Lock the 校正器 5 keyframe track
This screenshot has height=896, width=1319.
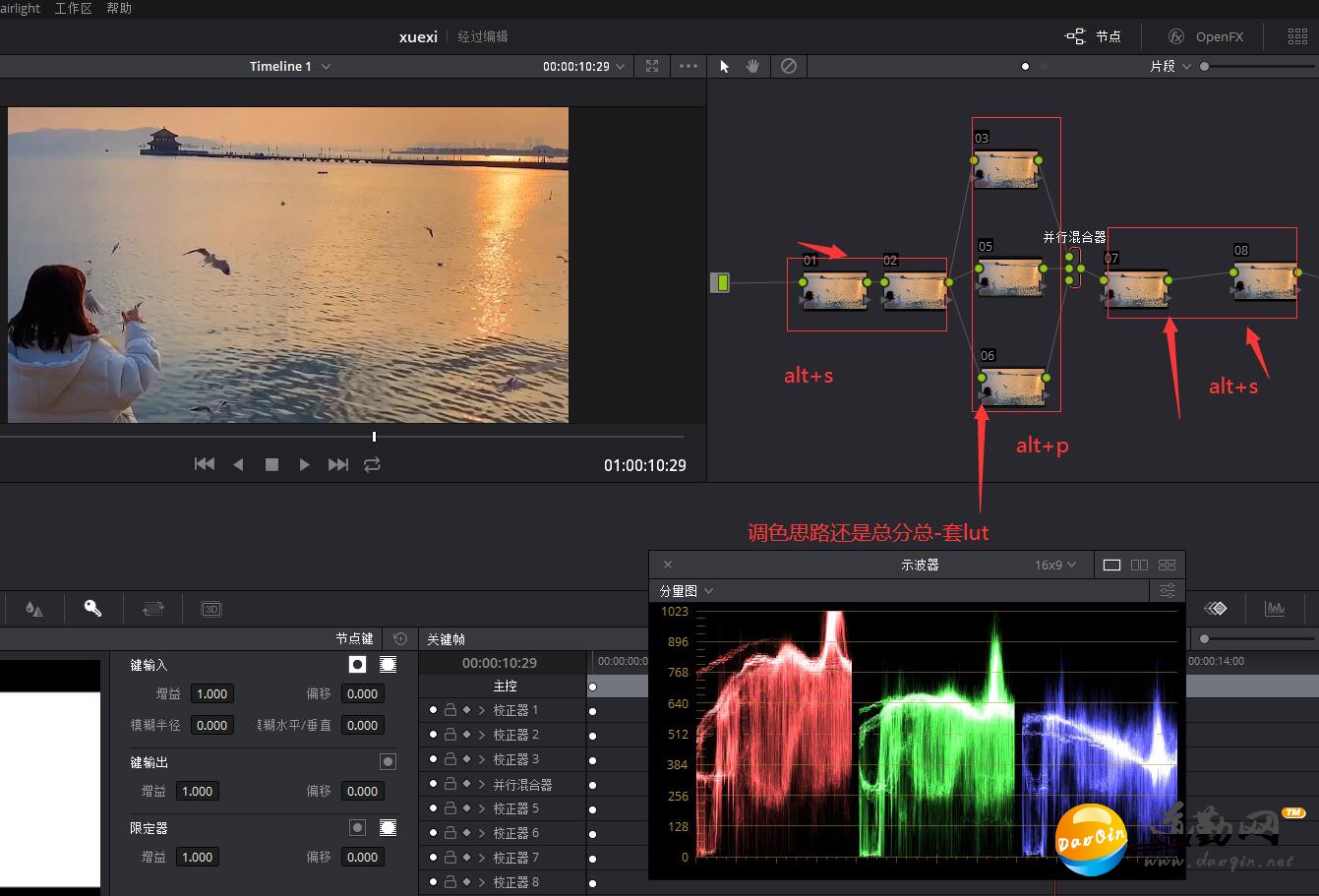pyautogui.click(x=450, y=808)
